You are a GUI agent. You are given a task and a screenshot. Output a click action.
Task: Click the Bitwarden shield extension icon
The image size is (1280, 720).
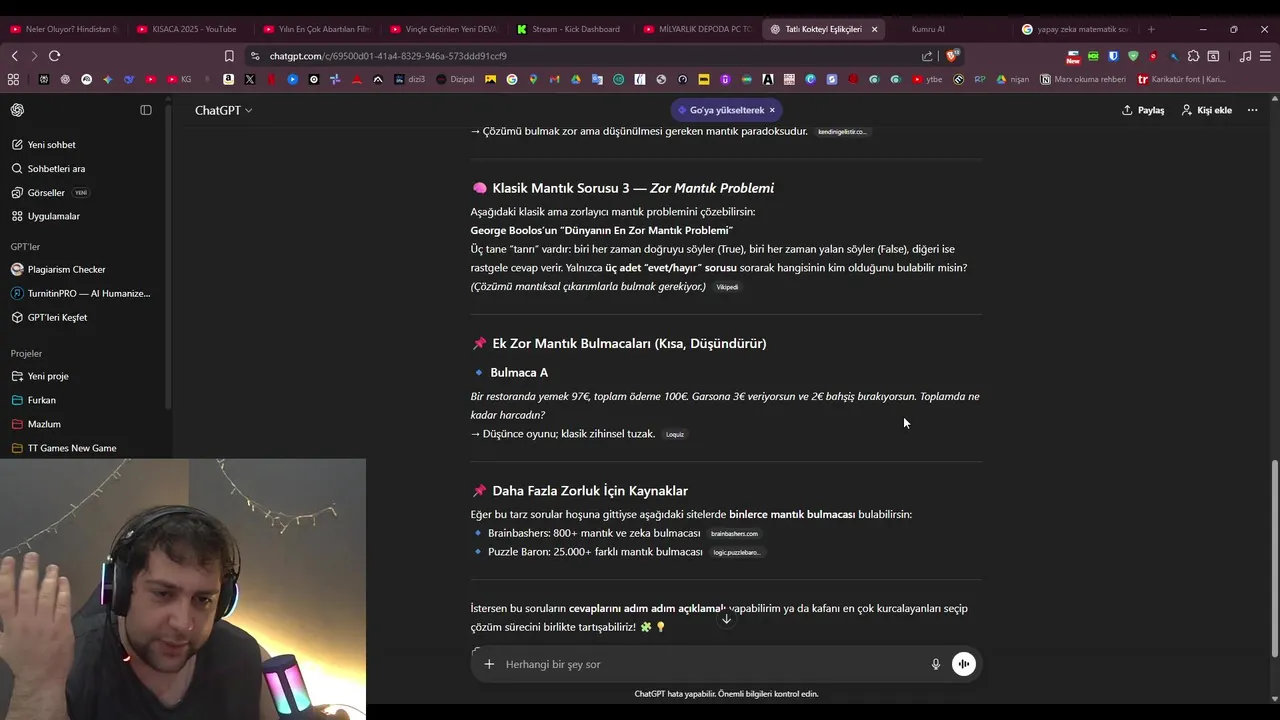tap(1113, 56)
